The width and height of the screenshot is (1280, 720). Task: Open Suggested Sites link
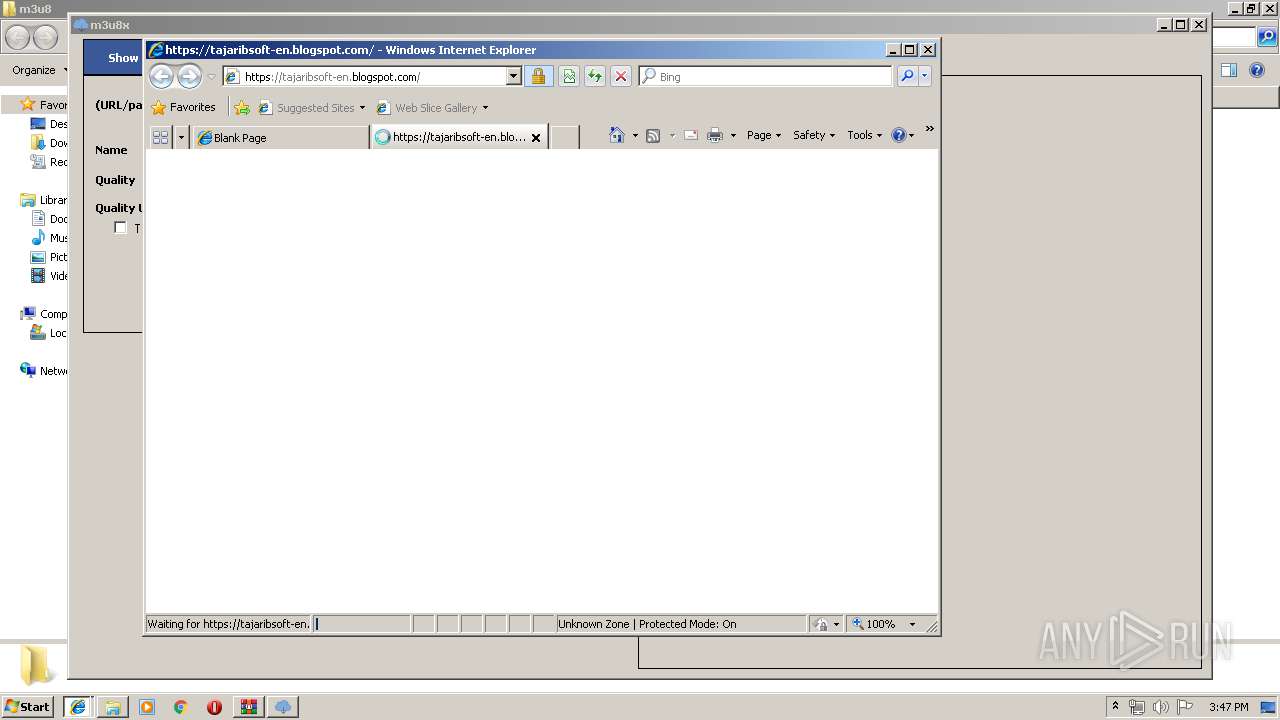[312, 107]
